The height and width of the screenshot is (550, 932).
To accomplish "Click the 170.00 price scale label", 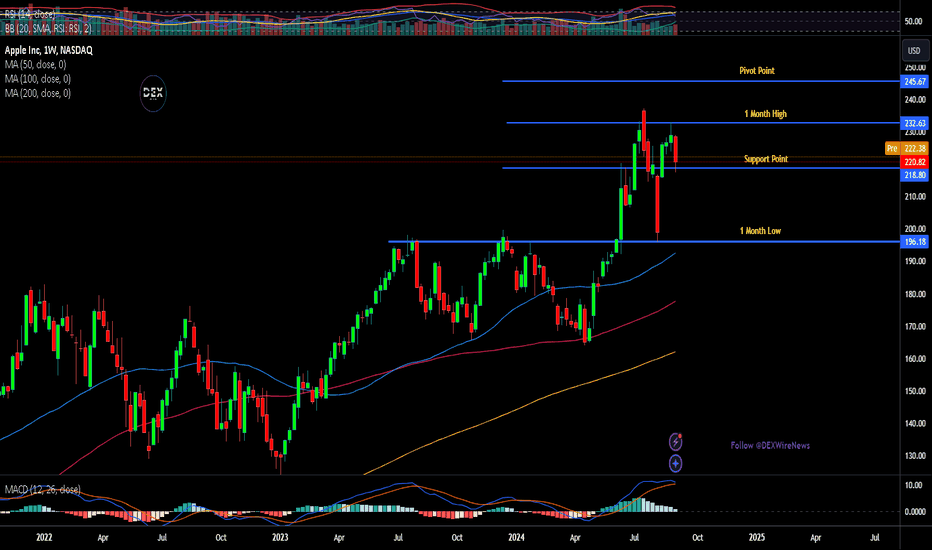I will point(915,326).
